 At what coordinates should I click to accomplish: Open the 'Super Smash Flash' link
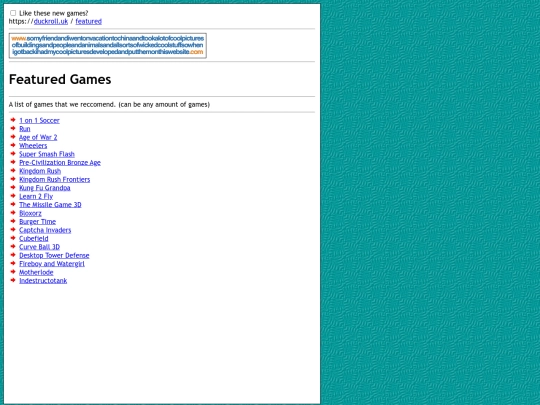[x=47, y=154]
